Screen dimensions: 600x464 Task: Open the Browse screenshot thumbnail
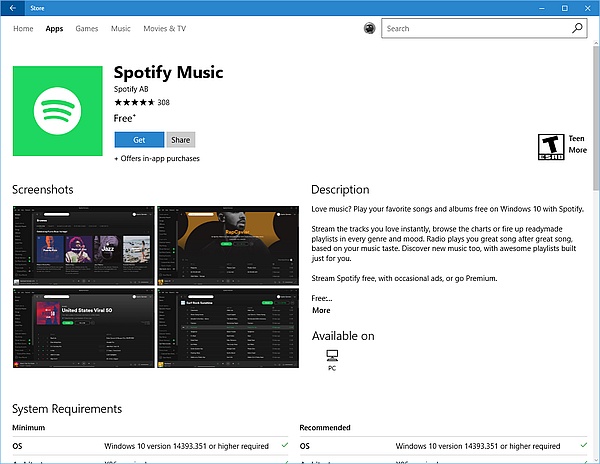pos(83,246)
